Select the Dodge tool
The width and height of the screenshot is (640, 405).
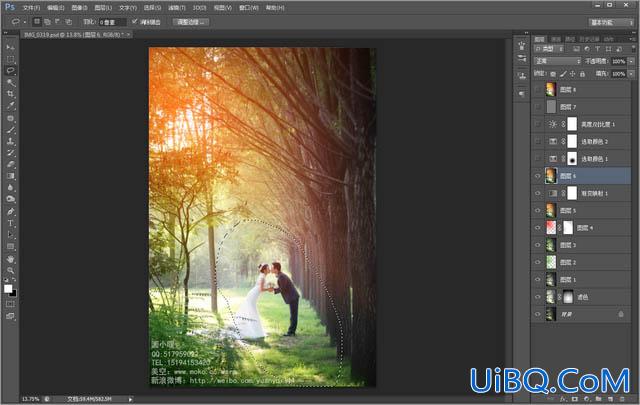pos(11,199)
